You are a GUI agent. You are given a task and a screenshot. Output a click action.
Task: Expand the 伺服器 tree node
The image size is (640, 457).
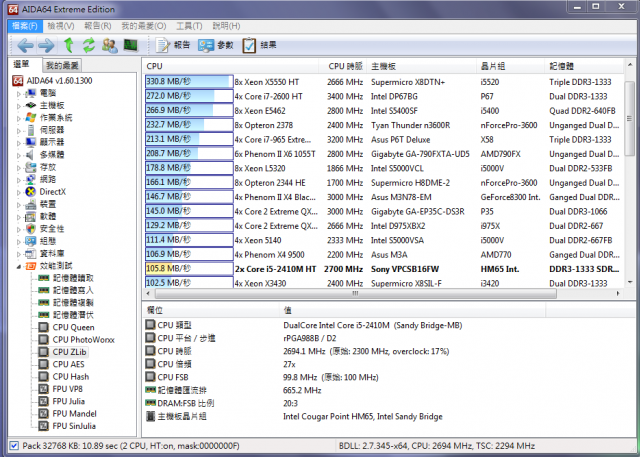click(x=19, y=131)
